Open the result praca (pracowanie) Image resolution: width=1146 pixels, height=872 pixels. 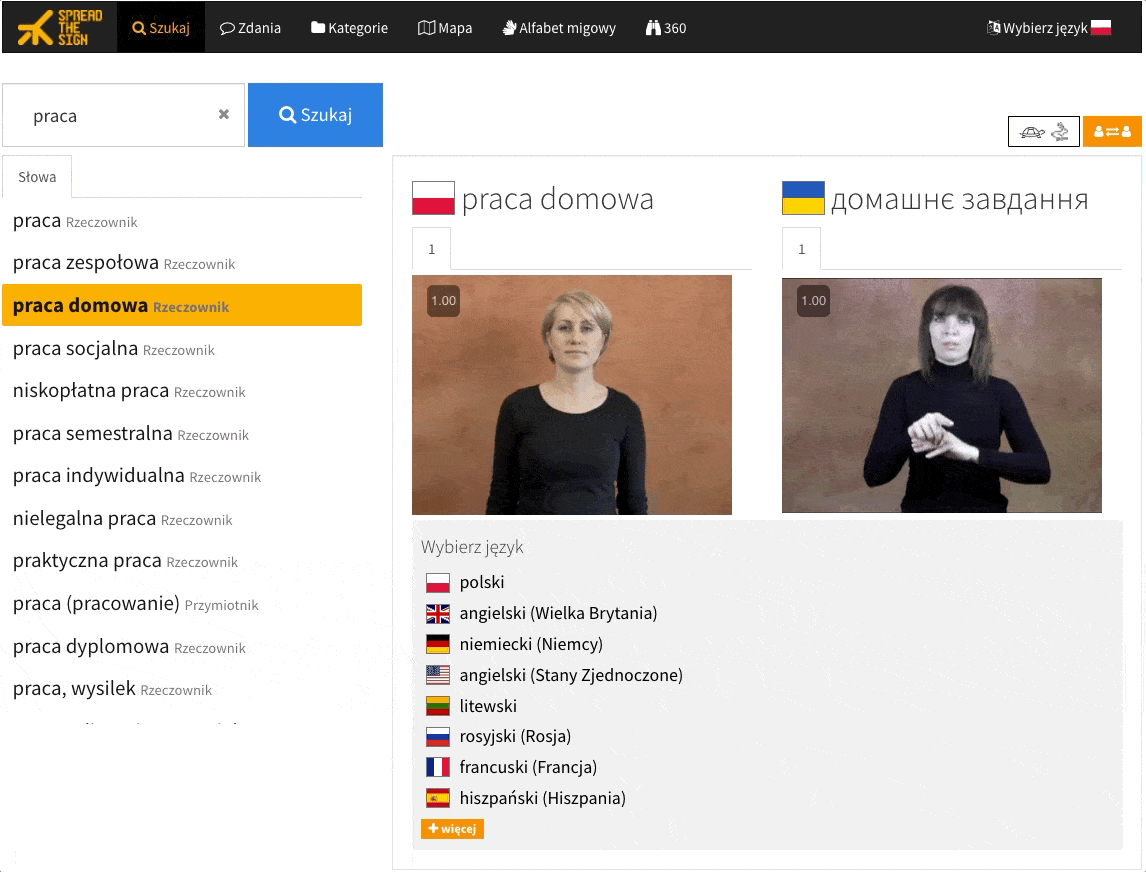136,604
